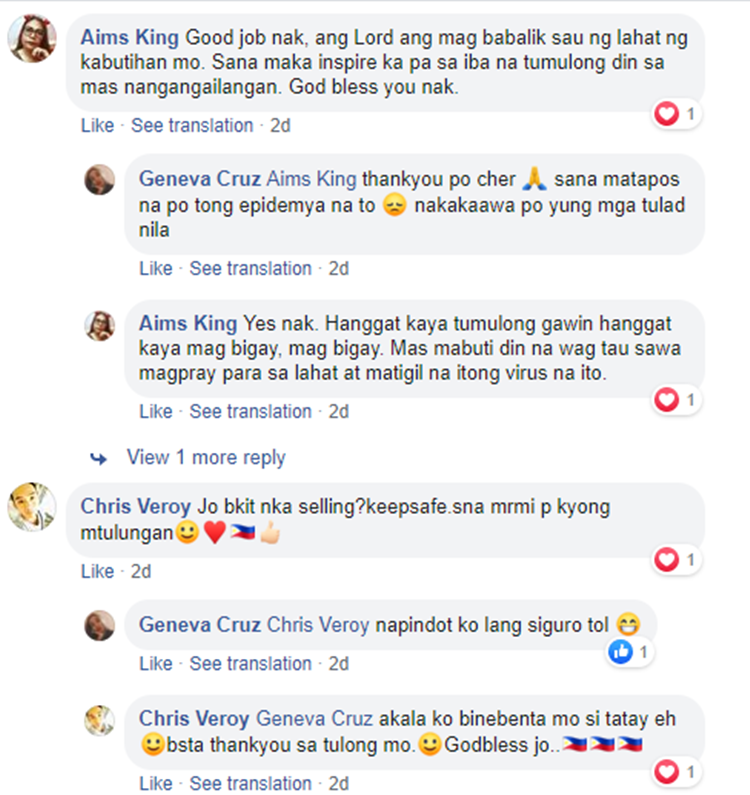
Task: See translation of Aims King's top comment
Action: click(x=192, y=125)
